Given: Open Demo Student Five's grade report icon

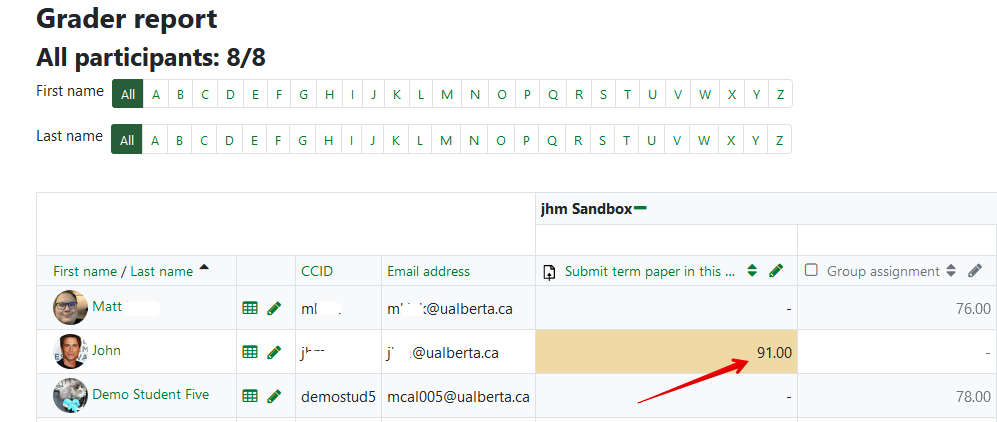Looking at the screenshot, I should click(250, 396).
